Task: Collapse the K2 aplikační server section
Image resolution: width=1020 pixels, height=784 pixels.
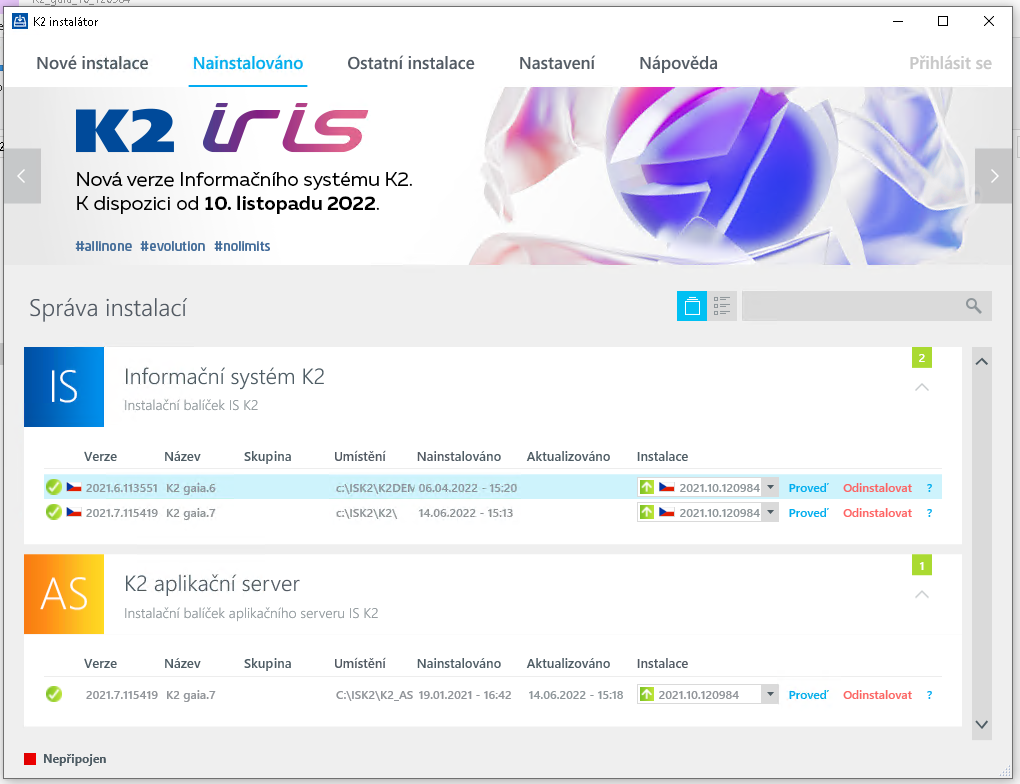Action: (921, 594)
